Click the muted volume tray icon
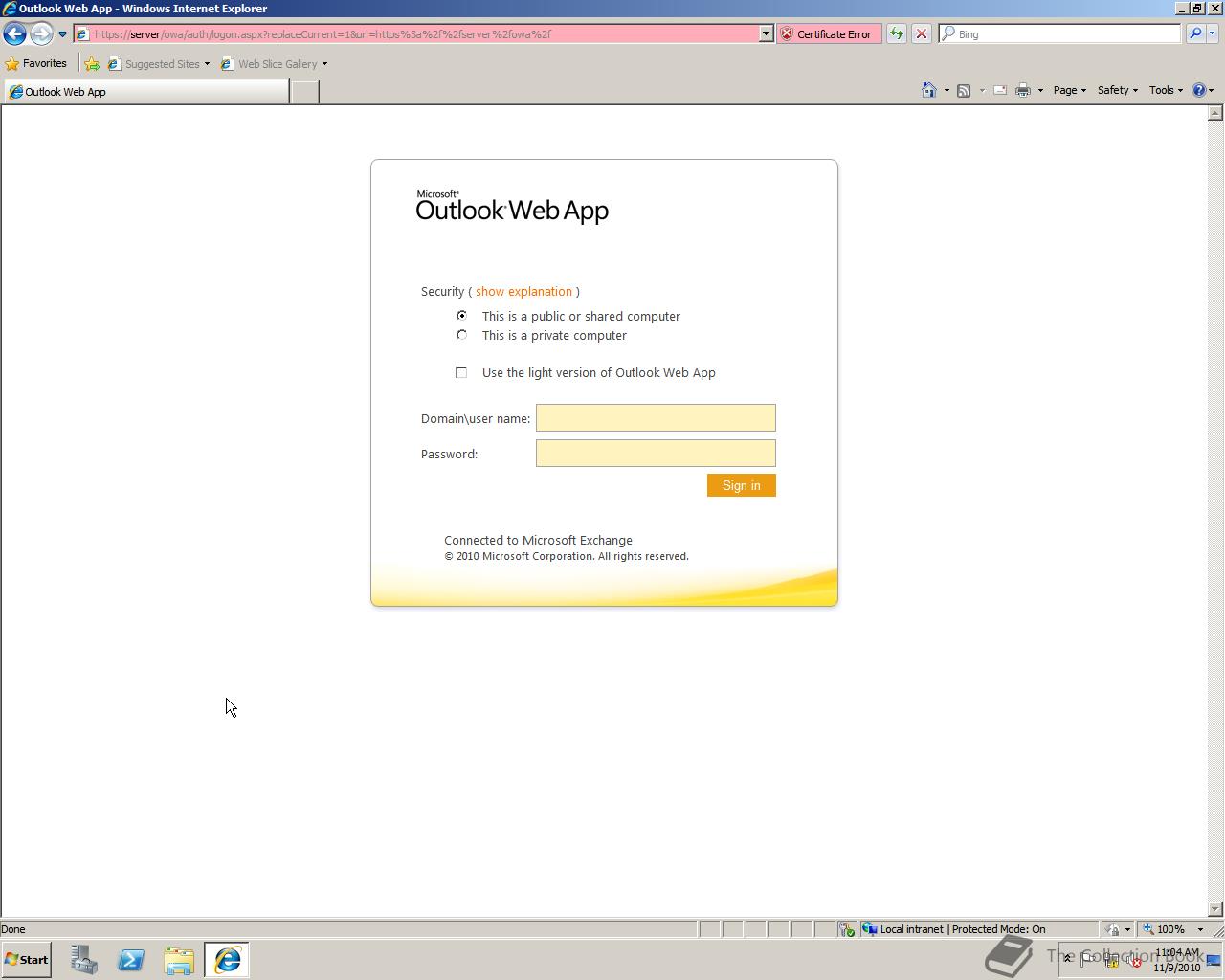The height and width of the screenshot is (980, 1225). click(1135, 960)
